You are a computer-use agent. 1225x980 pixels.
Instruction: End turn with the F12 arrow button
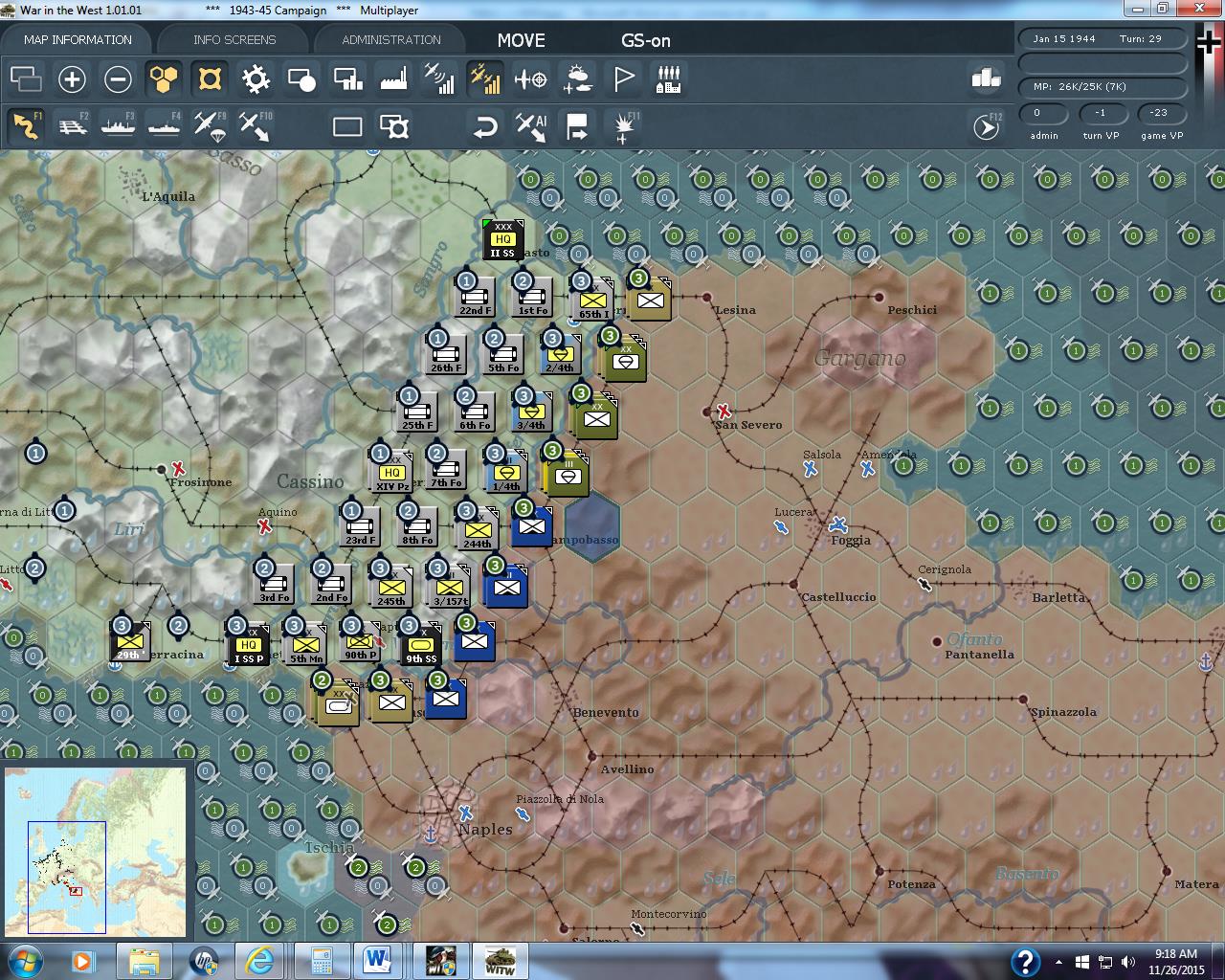click(986, 126)
